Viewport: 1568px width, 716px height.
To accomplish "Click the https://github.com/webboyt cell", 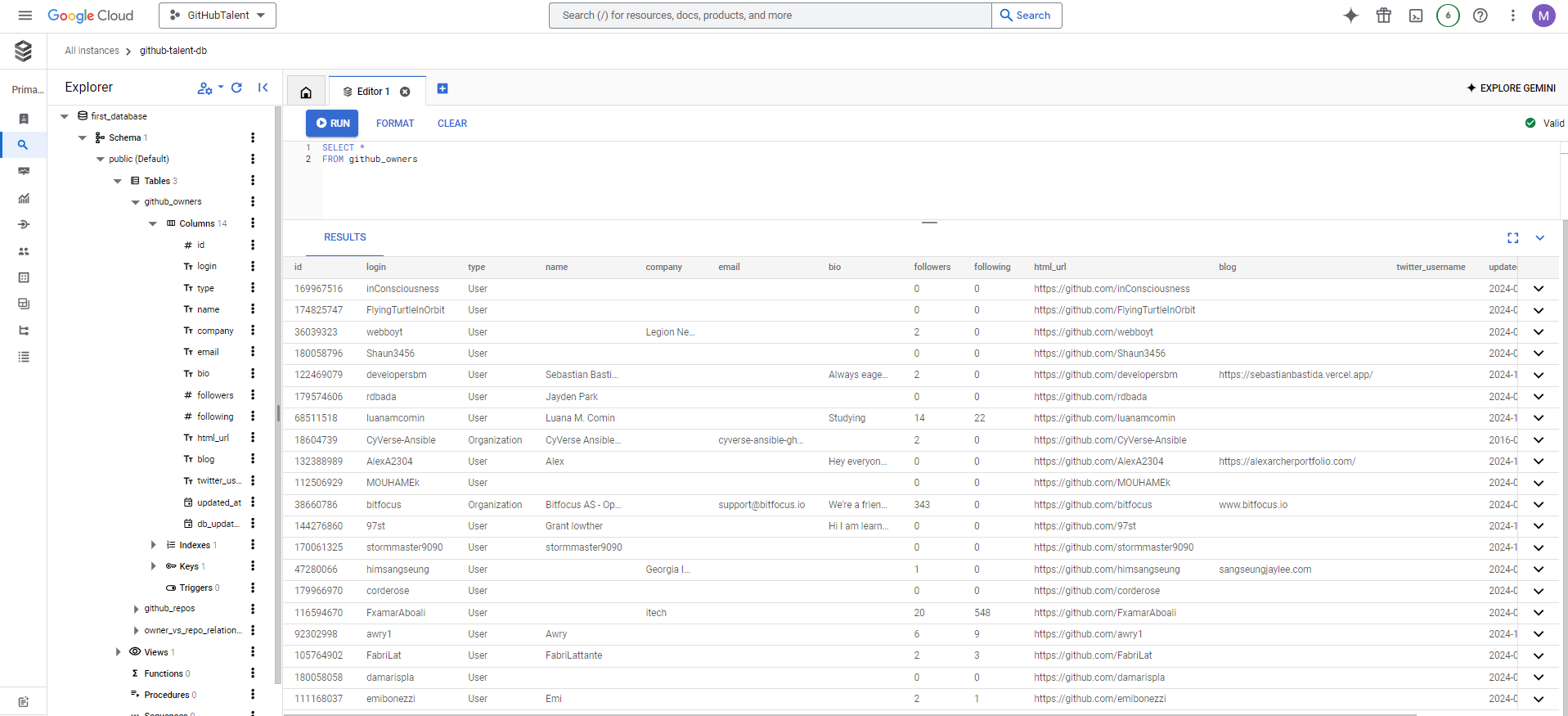I will [1094, 332].
